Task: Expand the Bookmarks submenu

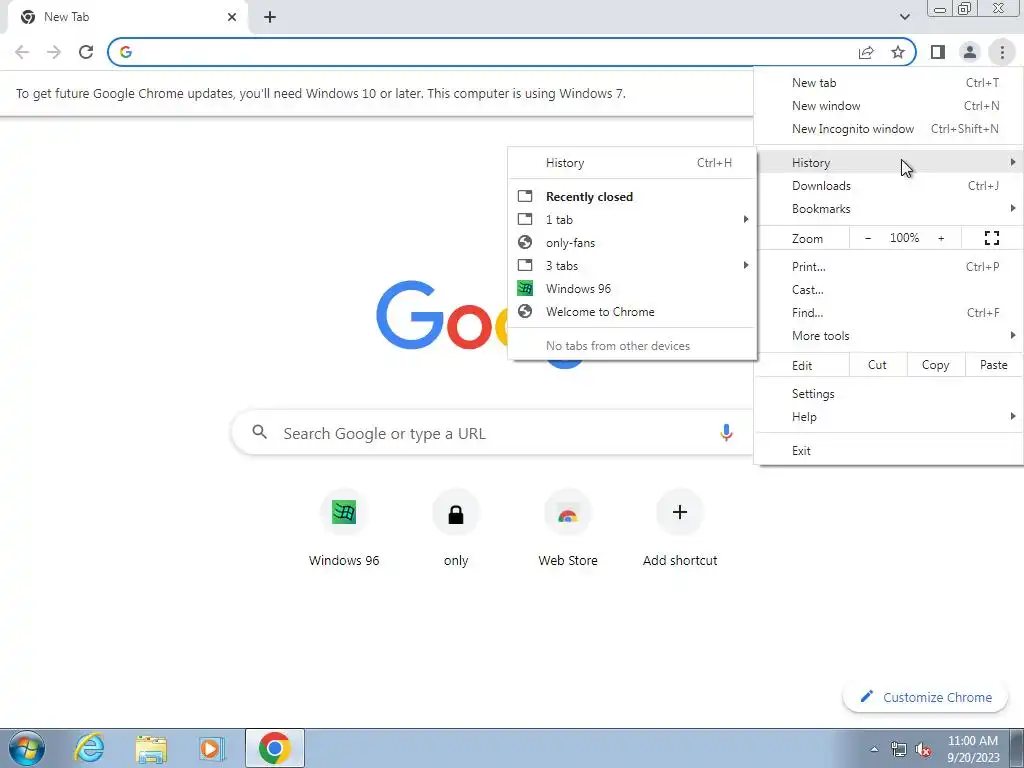Action: tap(889, 209)
